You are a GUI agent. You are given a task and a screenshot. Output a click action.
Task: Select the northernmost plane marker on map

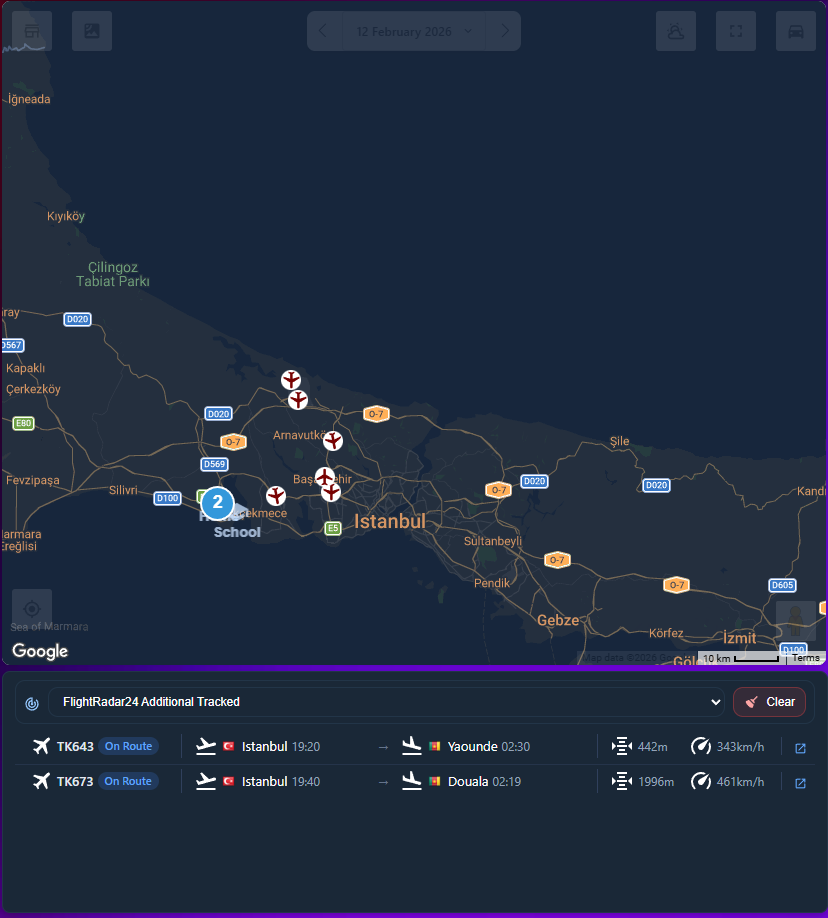point(291,380)
